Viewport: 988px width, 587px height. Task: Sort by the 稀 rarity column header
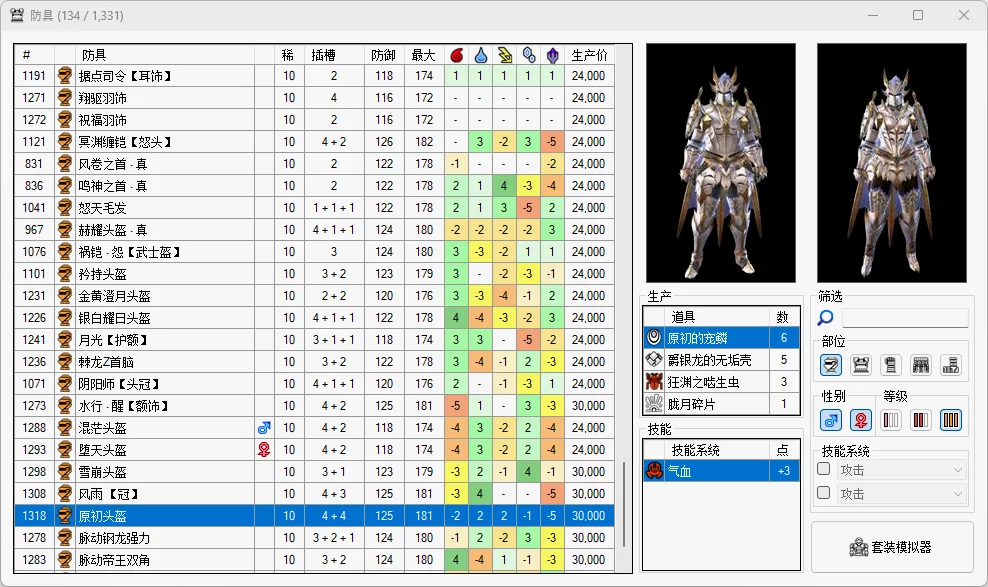289,55
